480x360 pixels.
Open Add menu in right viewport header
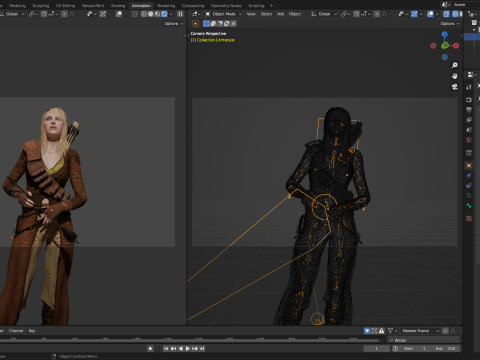[x=280, y=14]
